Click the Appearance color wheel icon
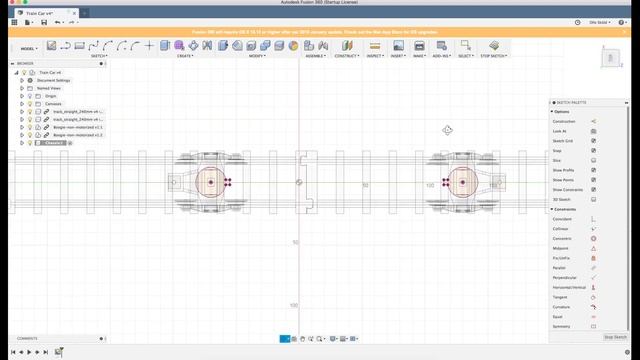This screenshot has height=360, width=640. click(x=293, y=46)
